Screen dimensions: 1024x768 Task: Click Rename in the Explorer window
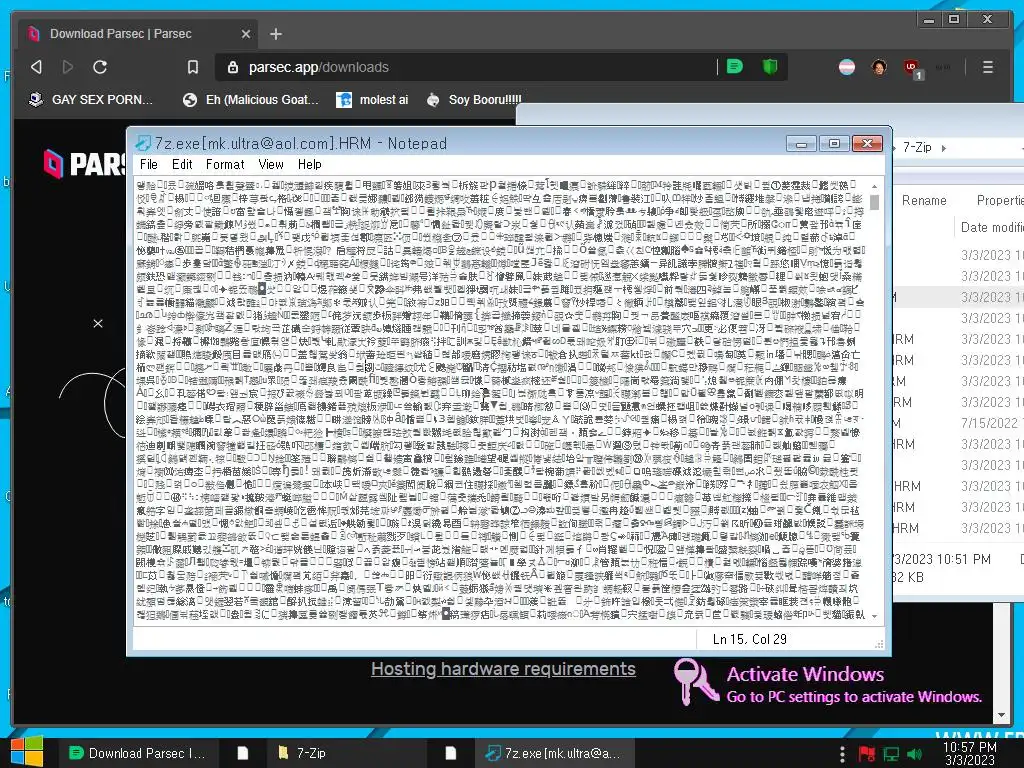924,200
